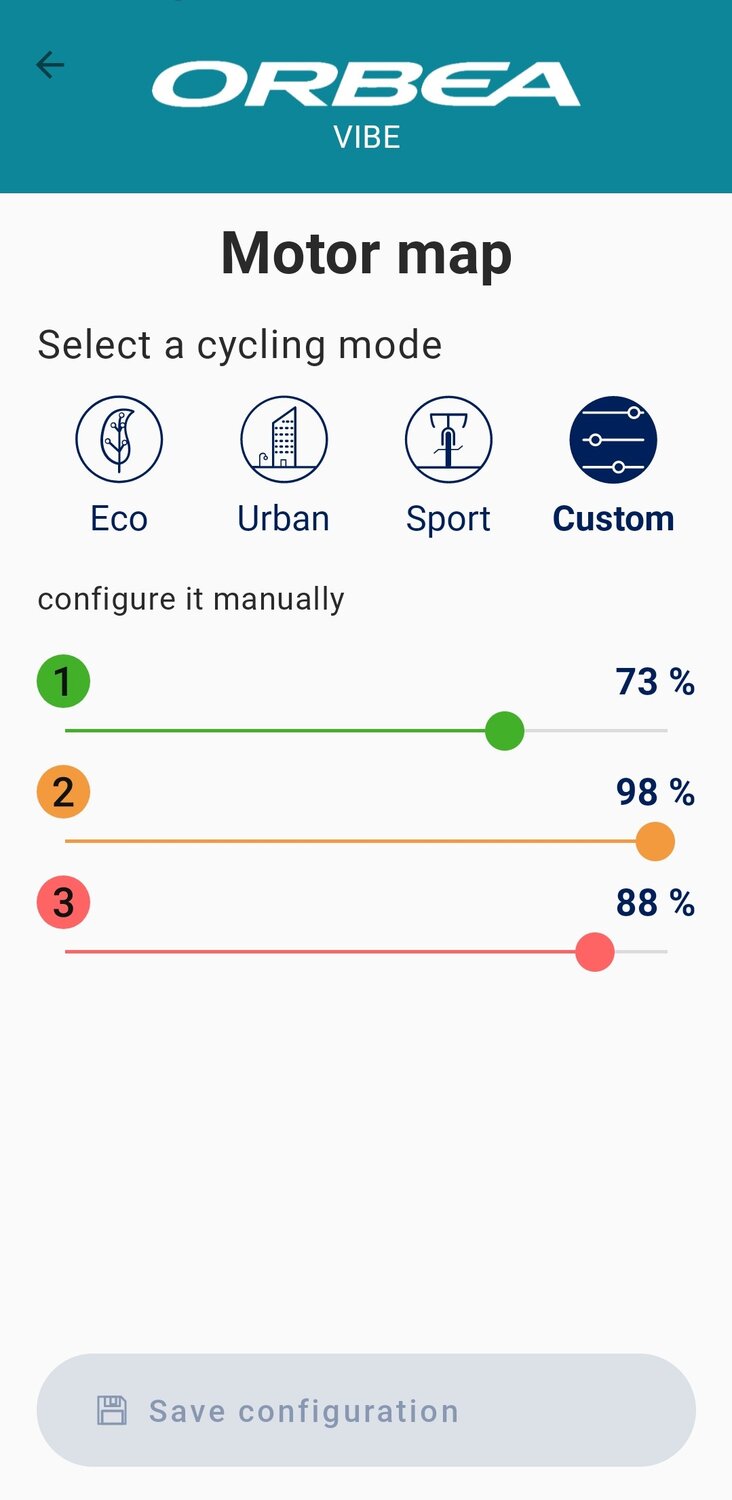Click the 73 % value for level 1
Image resolution: width=732 pixels, height=1500 pixels.
click(x=655, y=682)
